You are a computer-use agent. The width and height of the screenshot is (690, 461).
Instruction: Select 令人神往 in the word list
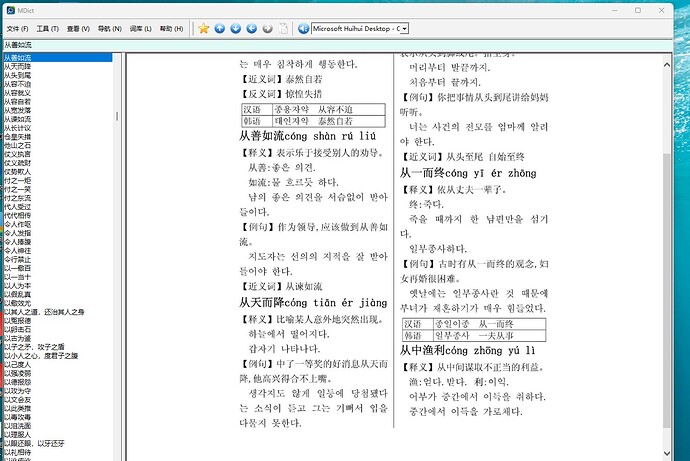coord(18,251)
